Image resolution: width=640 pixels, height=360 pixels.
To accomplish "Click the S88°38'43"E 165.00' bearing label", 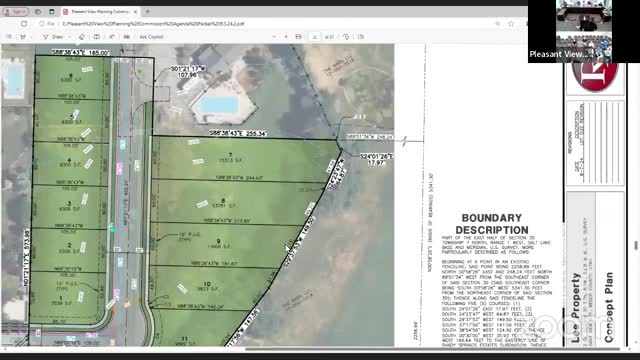I will click(x=81, y=53).
